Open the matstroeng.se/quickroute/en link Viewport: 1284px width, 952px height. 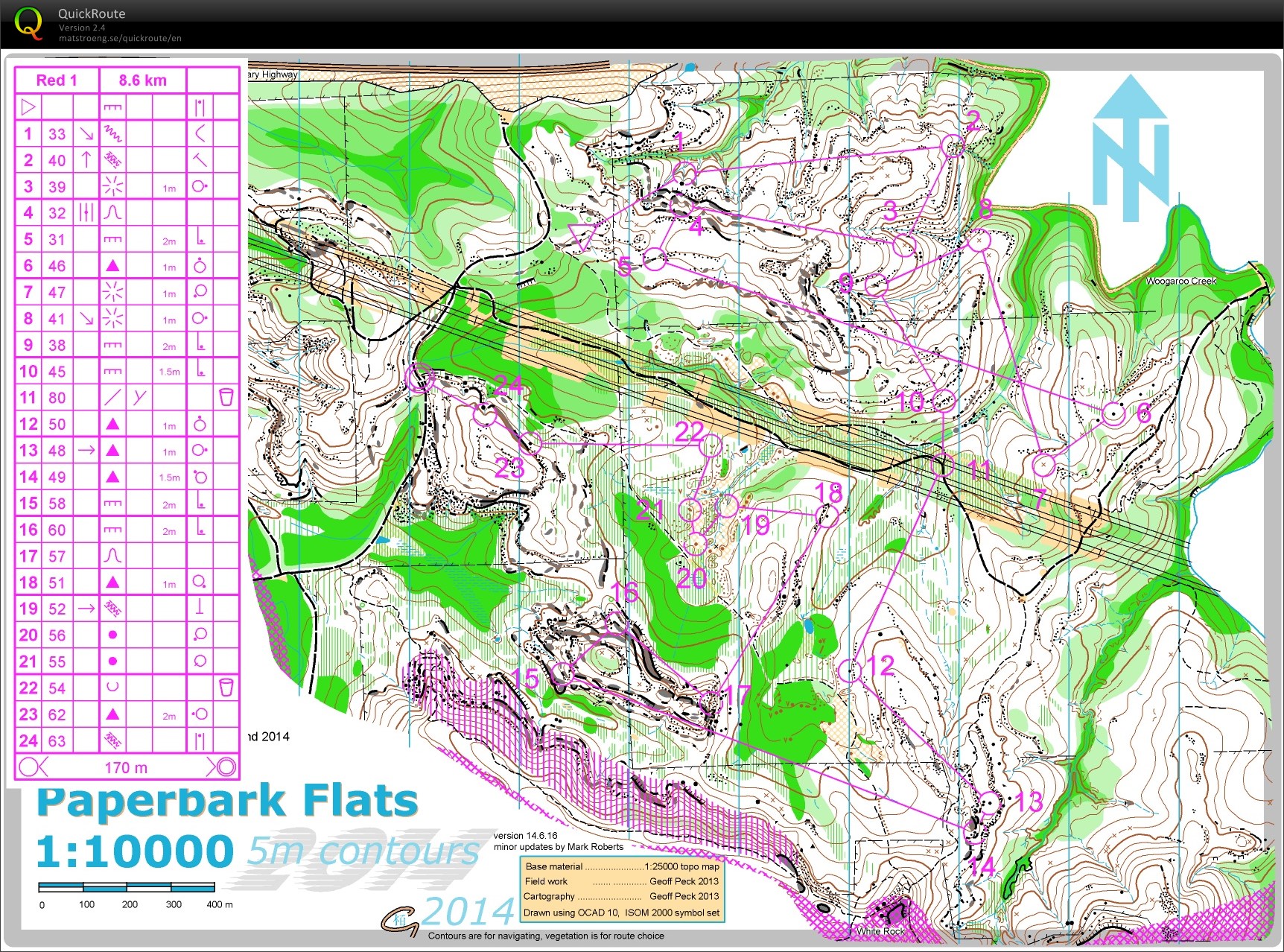[119, 37]
